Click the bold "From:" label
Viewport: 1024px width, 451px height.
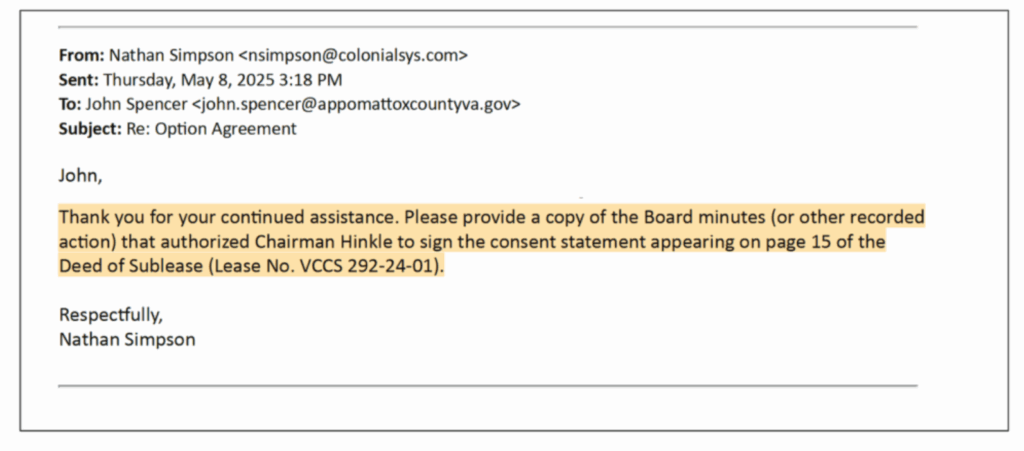[x=81, y=55]
